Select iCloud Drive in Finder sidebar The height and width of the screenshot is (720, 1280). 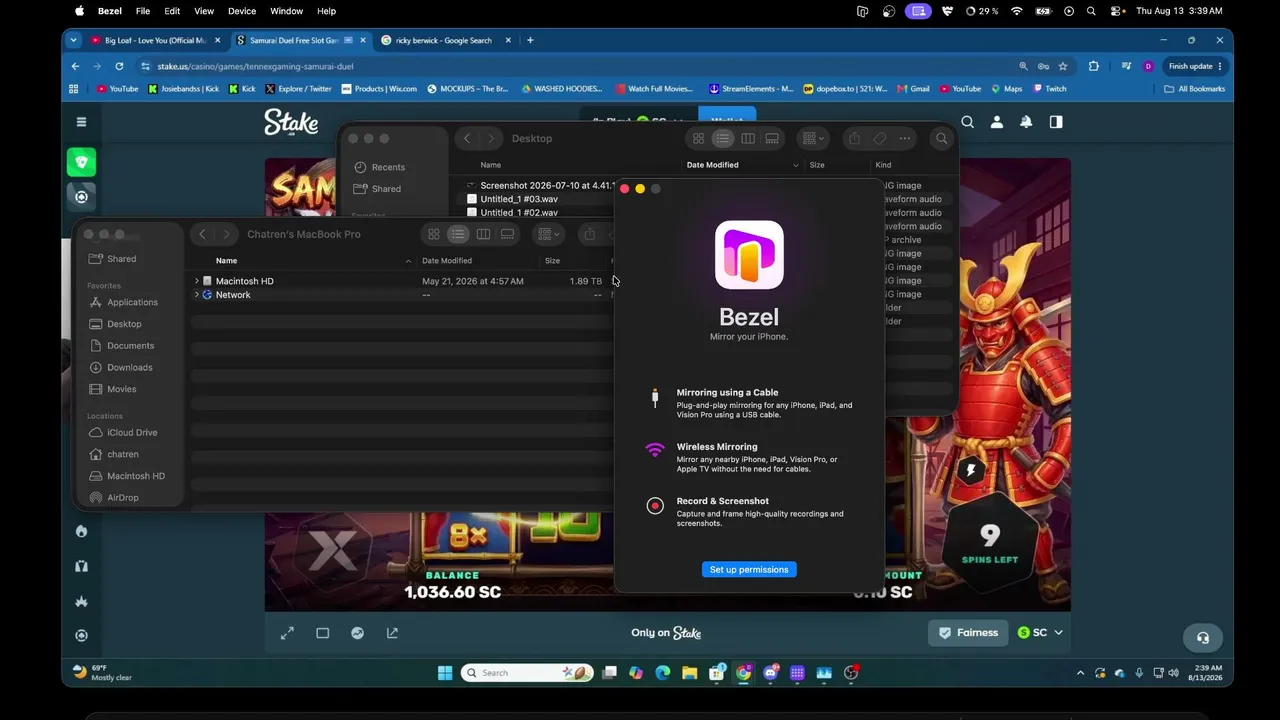[132, 432]
